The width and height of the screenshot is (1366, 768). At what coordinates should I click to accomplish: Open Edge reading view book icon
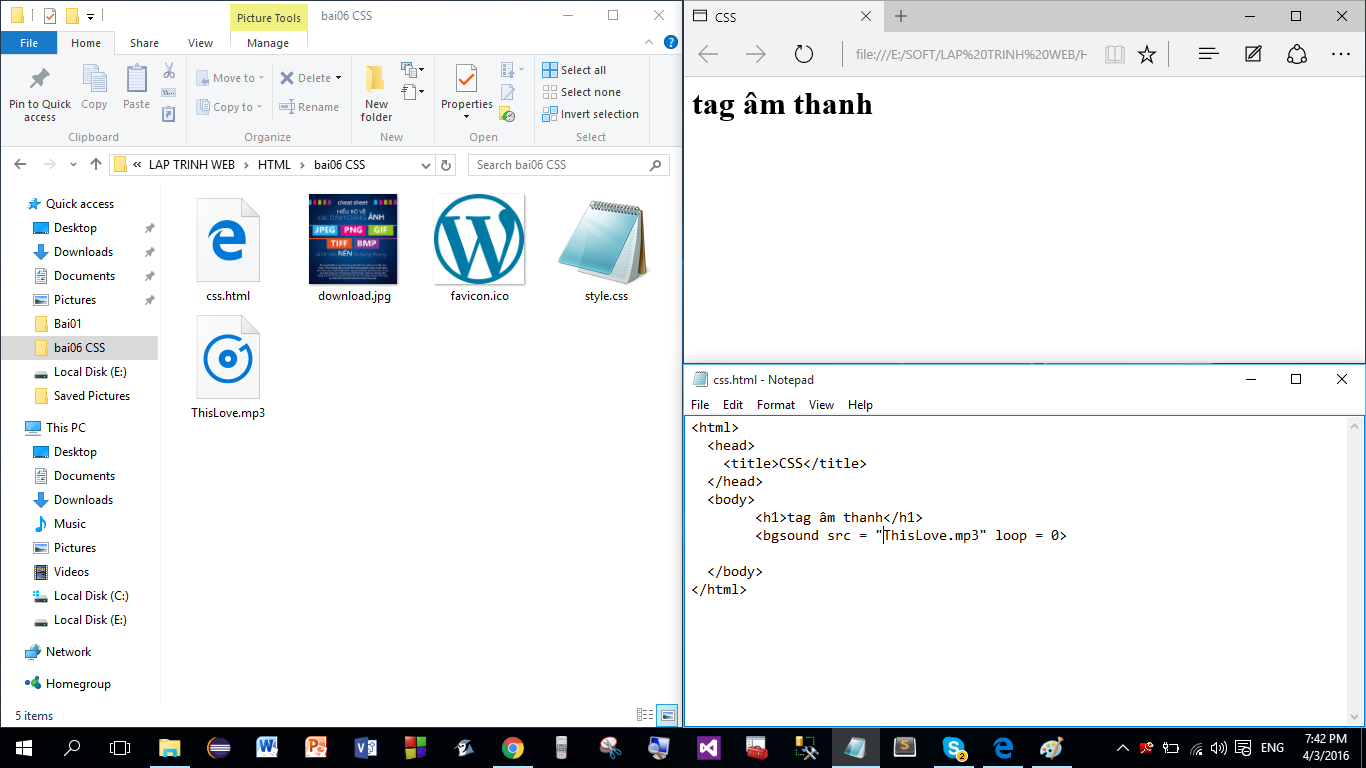[x=1114, y=54]
